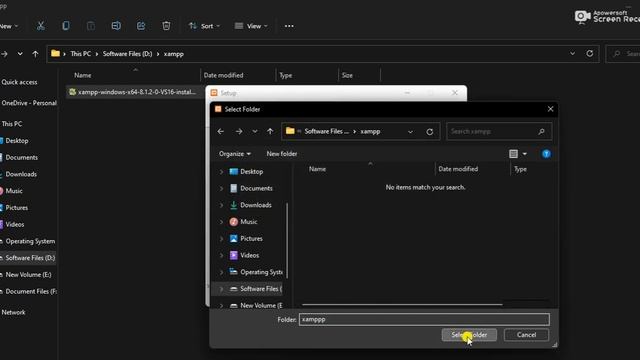This screenshot has height=360, width=640.
Task: Click the Size column header in Explorer
Action: [347, 75]
